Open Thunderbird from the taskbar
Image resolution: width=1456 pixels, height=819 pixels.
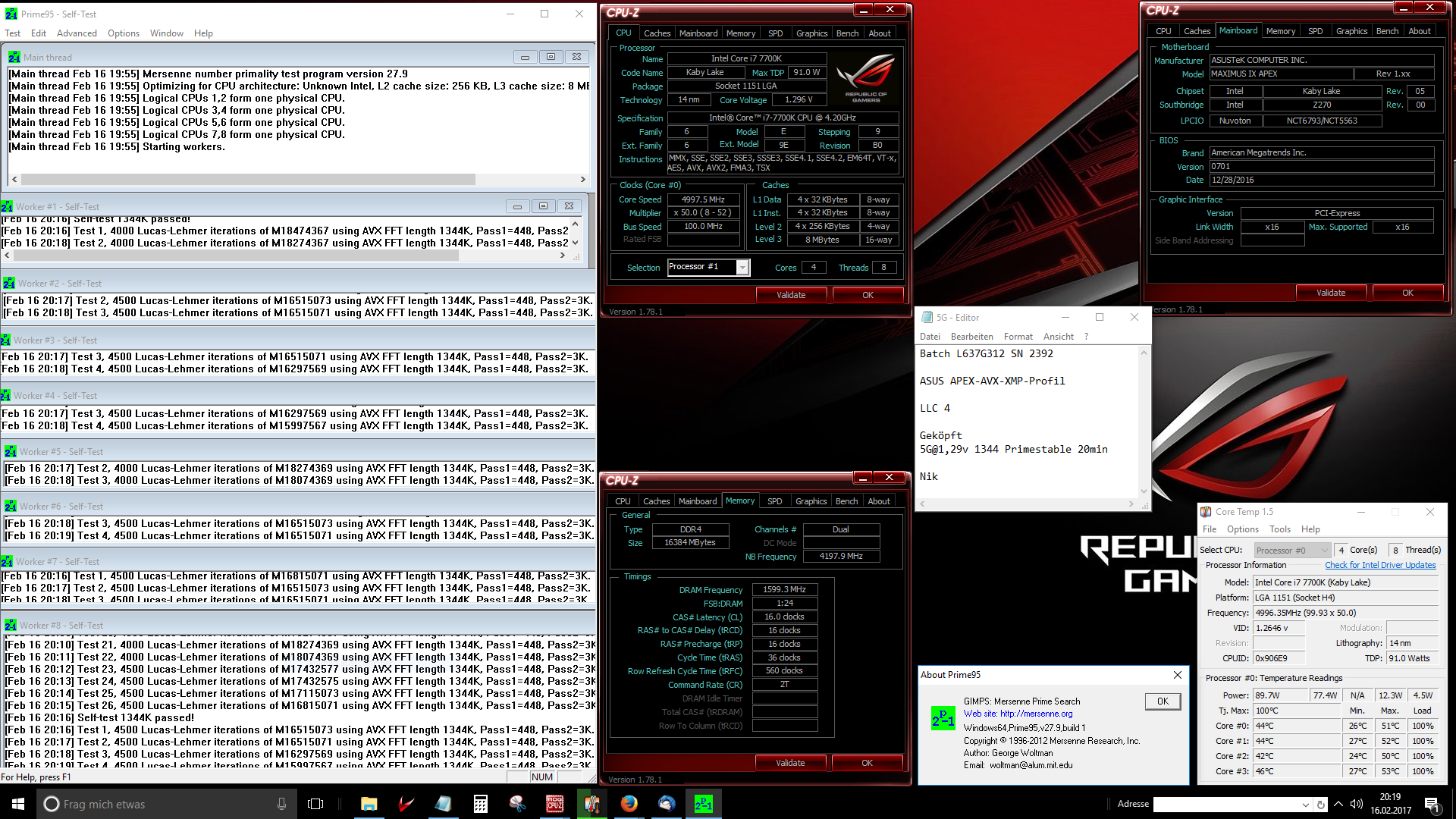pos(666,804)
